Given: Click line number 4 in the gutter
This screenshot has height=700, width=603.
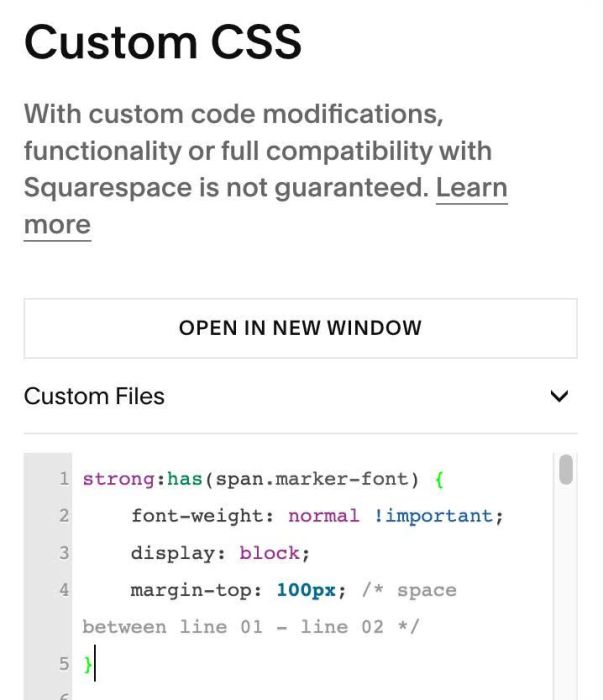Looking at the screenshot, I should coord(64,590).
